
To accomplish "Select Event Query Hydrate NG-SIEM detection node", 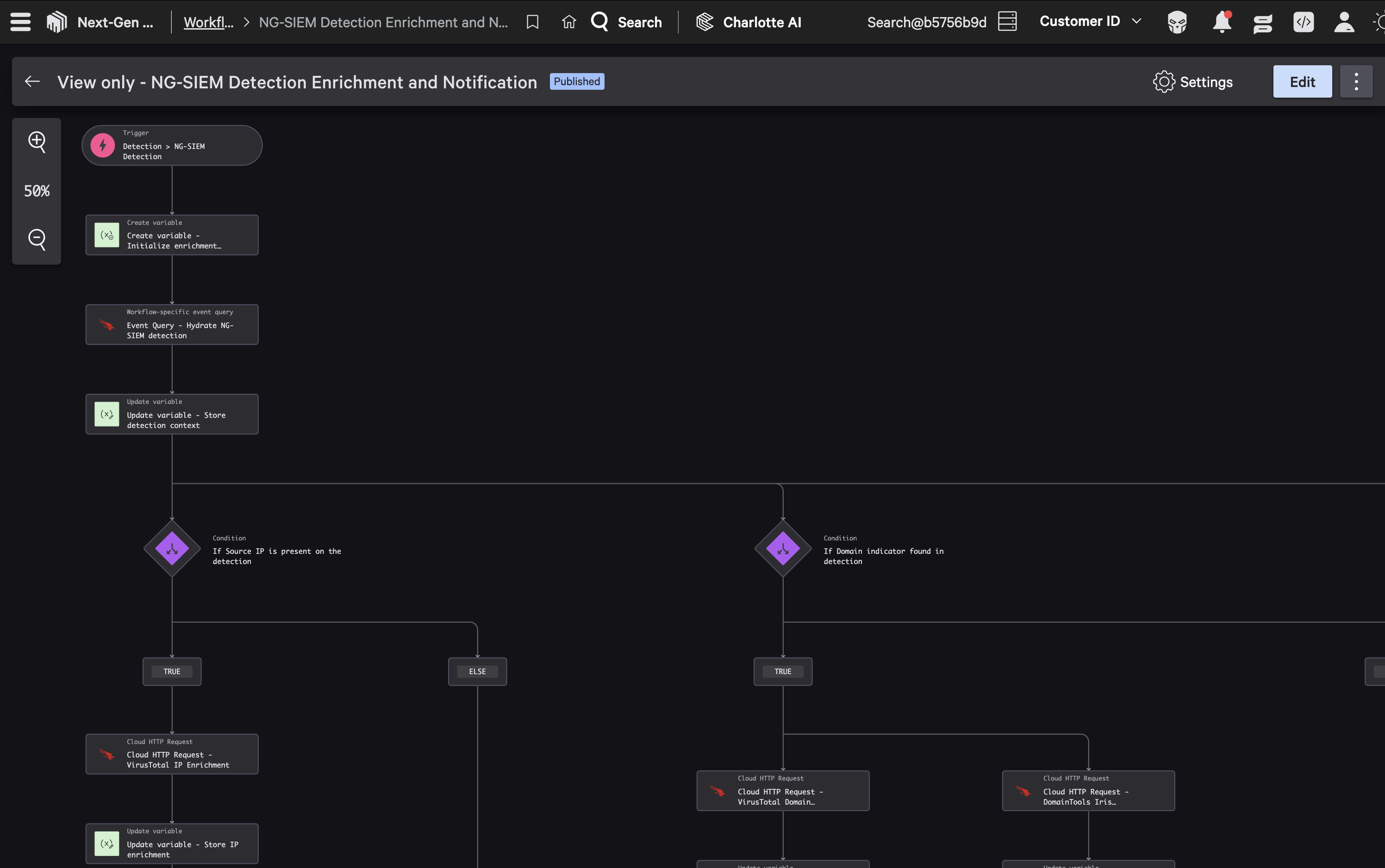I will (172, 325).
